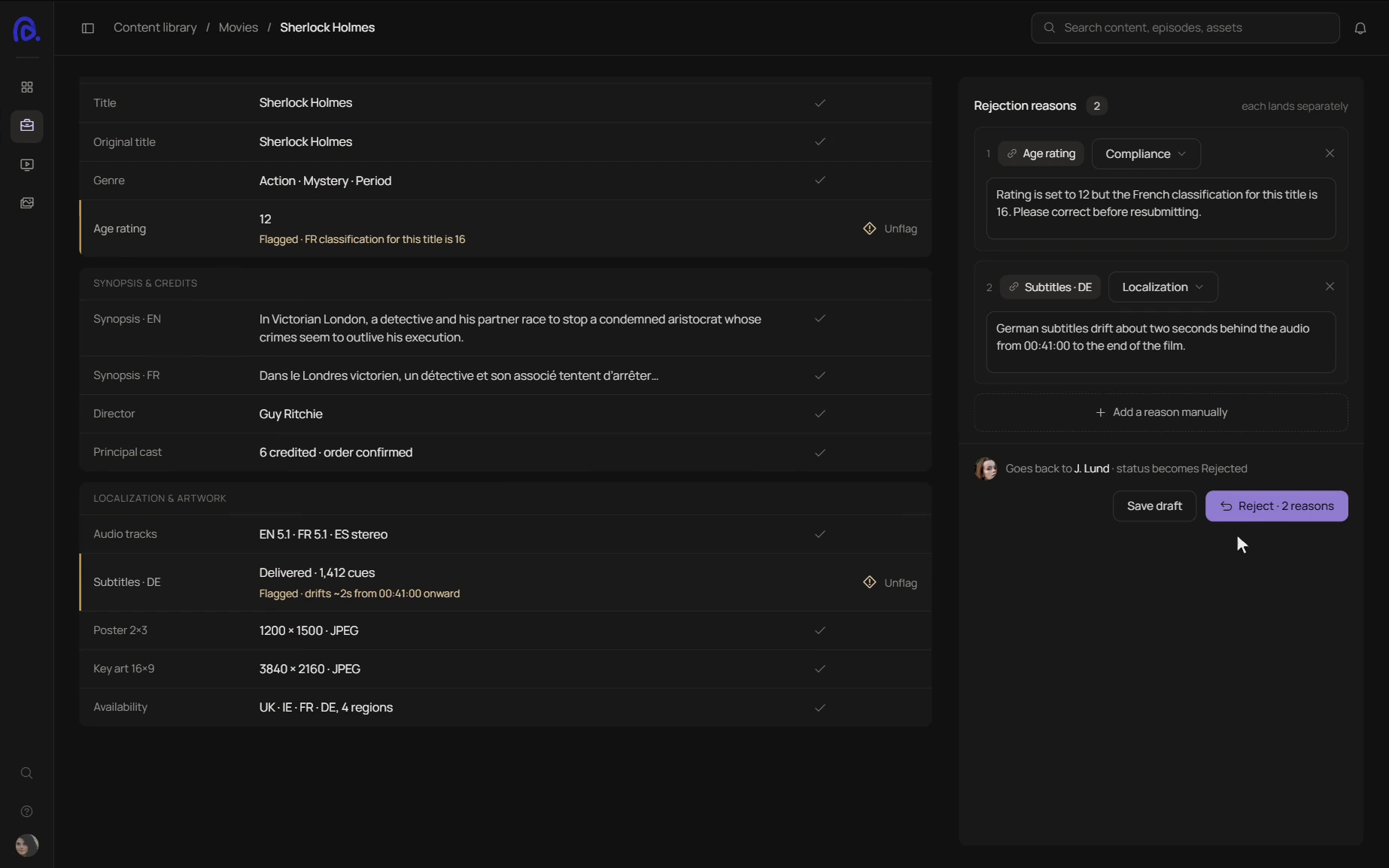Toggle the check mark on Availability row
This screenshot has height=868, width=1389.
(820, 708)
